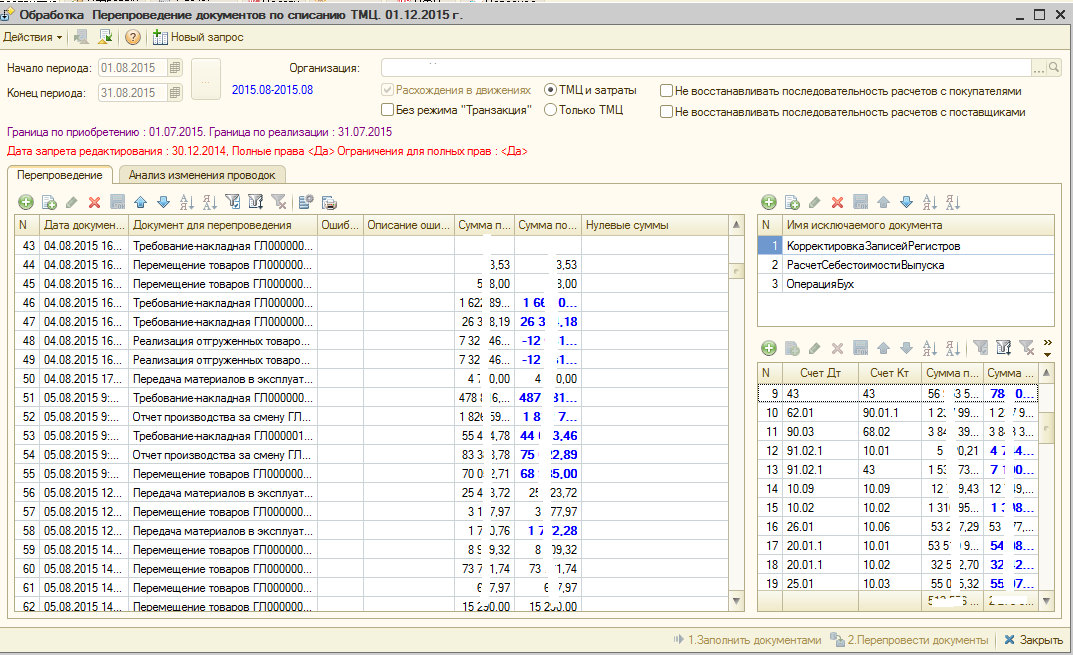Click the help question mark icon
Image resolution: width=1073 pixels, height=655 pixels.
point(132,37)
